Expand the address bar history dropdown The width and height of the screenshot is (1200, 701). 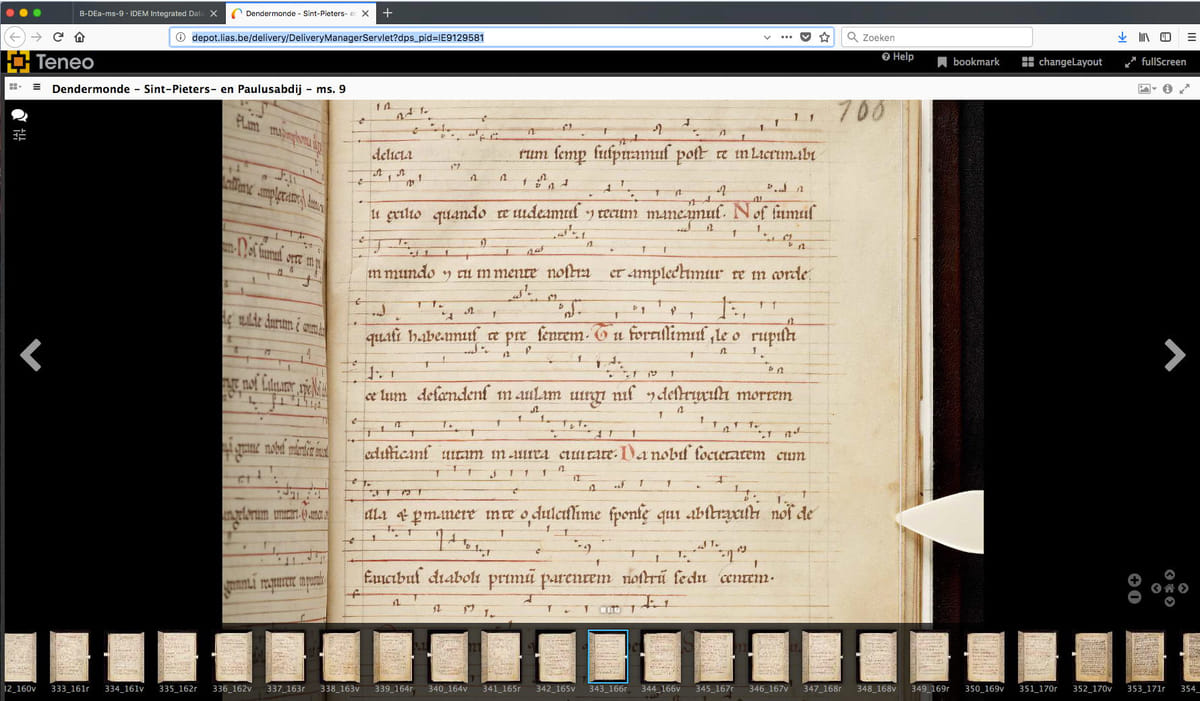tap(767, 37)
